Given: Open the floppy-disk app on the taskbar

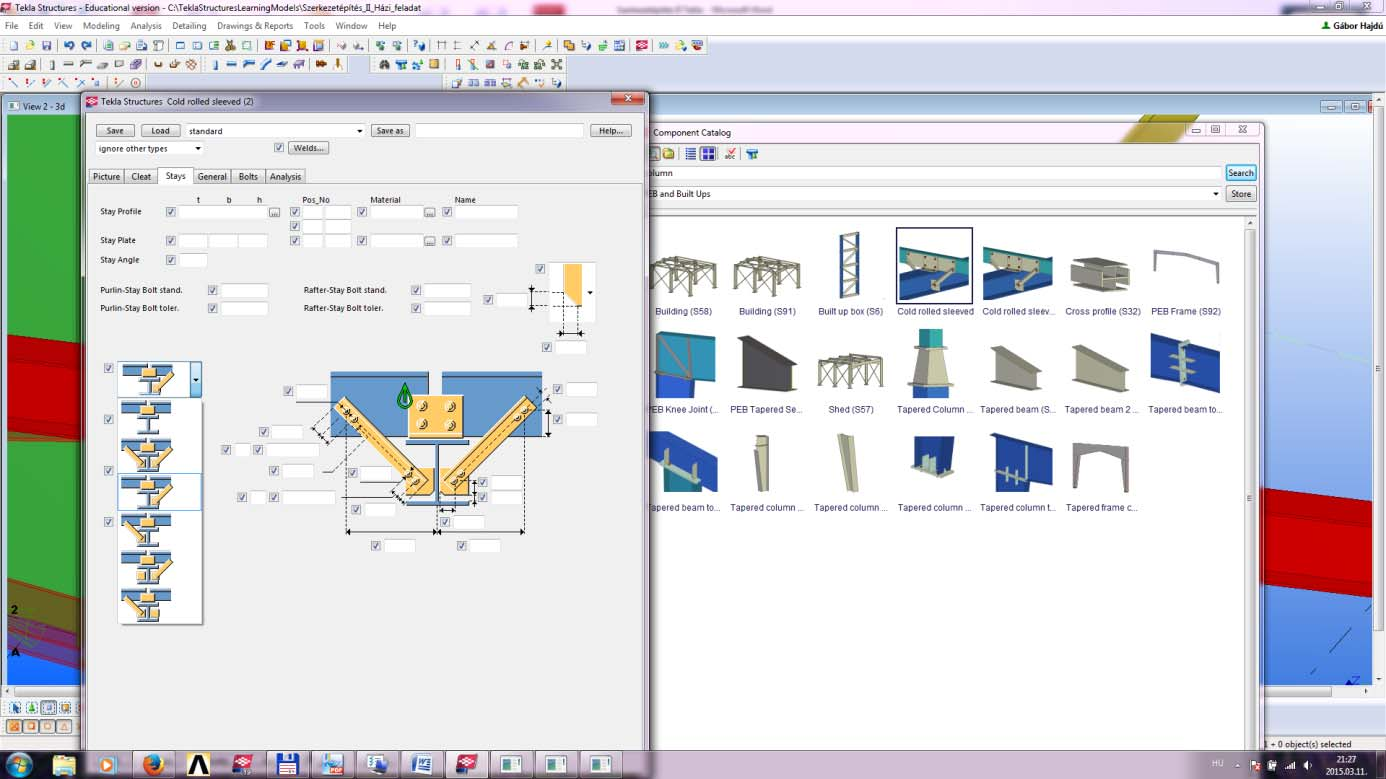Looking at the screenshot, I should (287, 765).
